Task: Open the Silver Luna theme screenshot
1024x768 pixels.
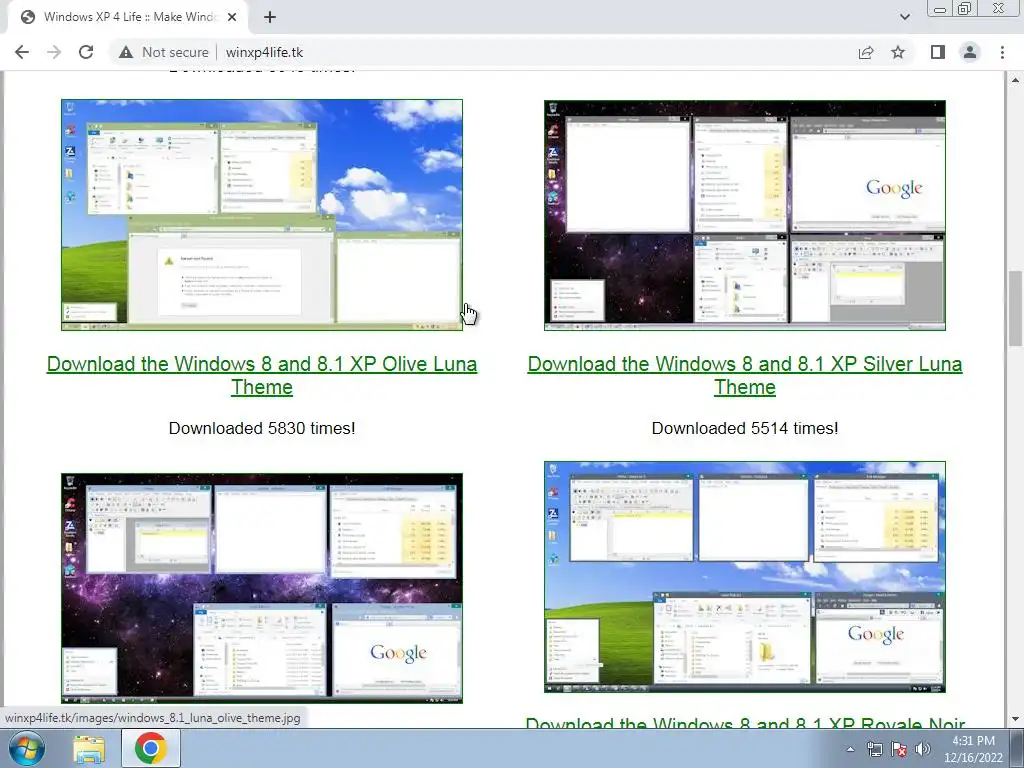Action: [744, 215]
